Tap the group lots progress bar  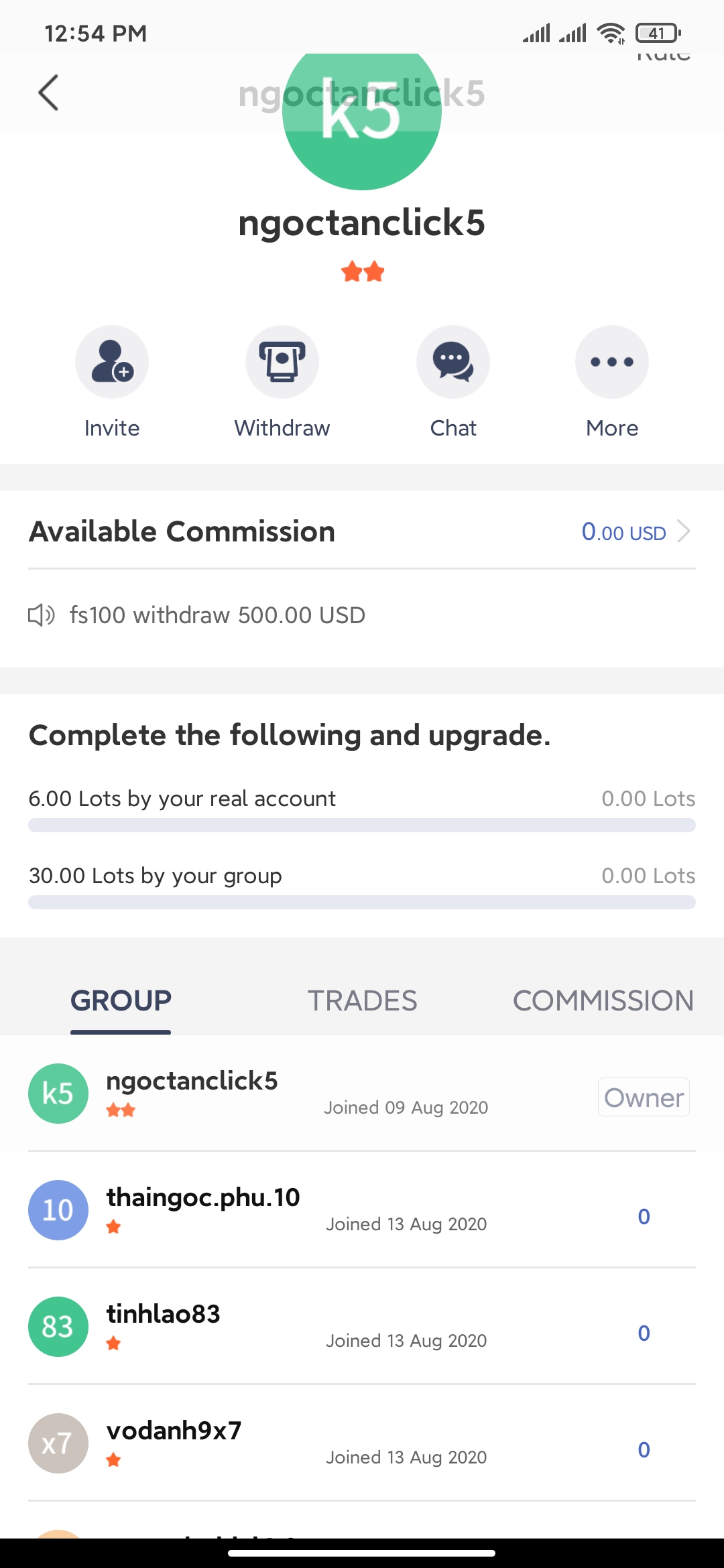pos(362,903)
